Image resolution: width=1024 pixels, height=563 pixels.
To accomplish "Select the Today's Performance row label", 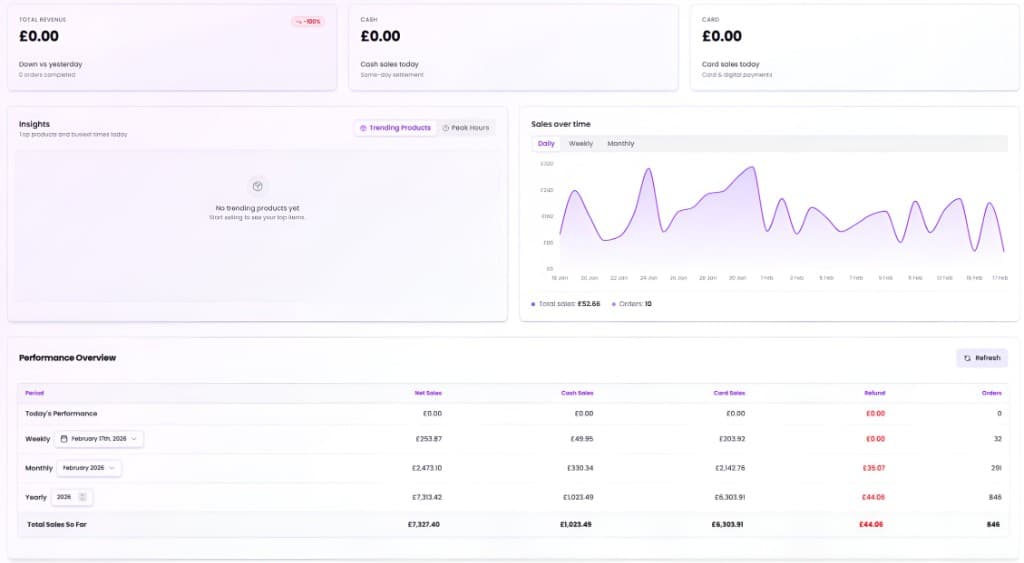I will click(61, 413).
